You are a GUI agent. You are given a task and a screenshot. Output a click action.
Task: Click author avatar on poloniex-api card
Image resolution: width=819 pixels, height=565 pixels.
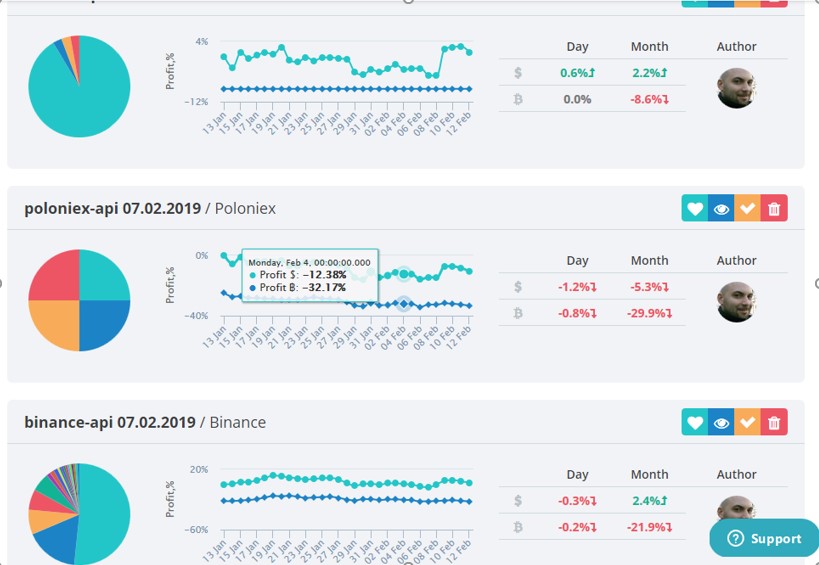(736, 301)
